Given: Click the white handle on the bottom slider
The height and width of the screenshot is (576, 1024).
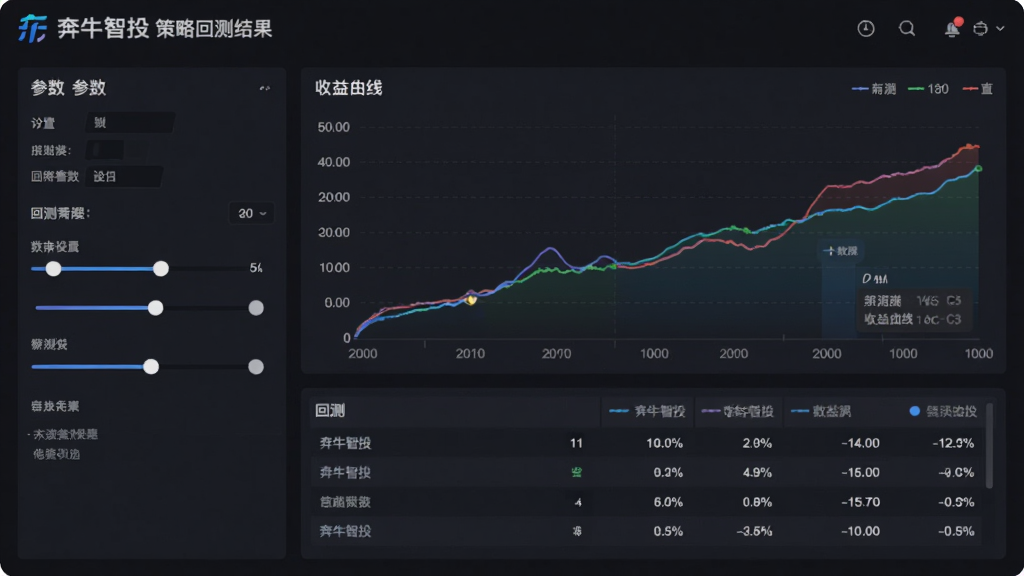Looking at the screenshot, I should pyautogui.click(x=151, y=366).
